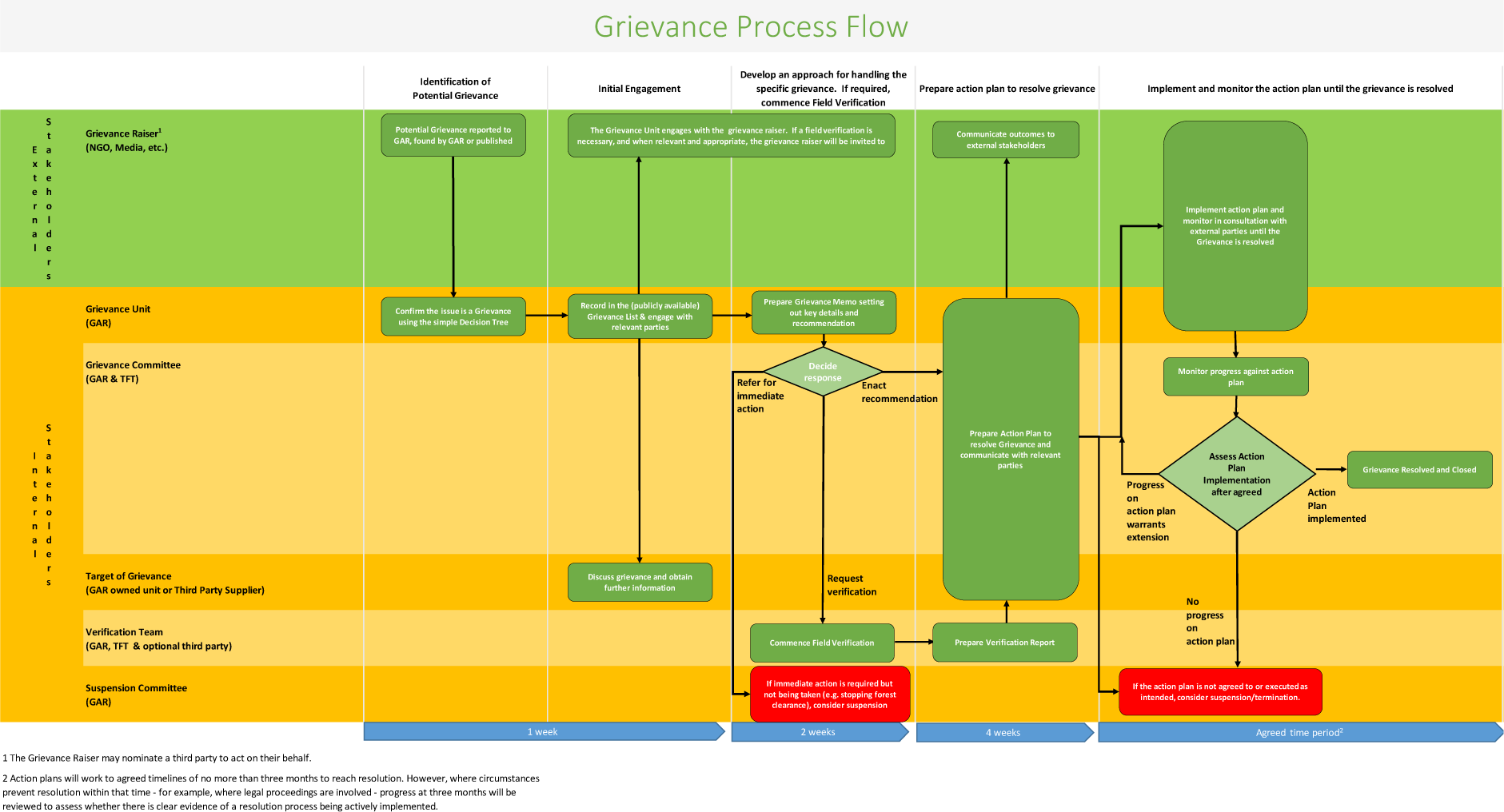Screen dimensions: 1504x812
Task: Click 'Commence Field Verification' box
Action: click(822, 643)
